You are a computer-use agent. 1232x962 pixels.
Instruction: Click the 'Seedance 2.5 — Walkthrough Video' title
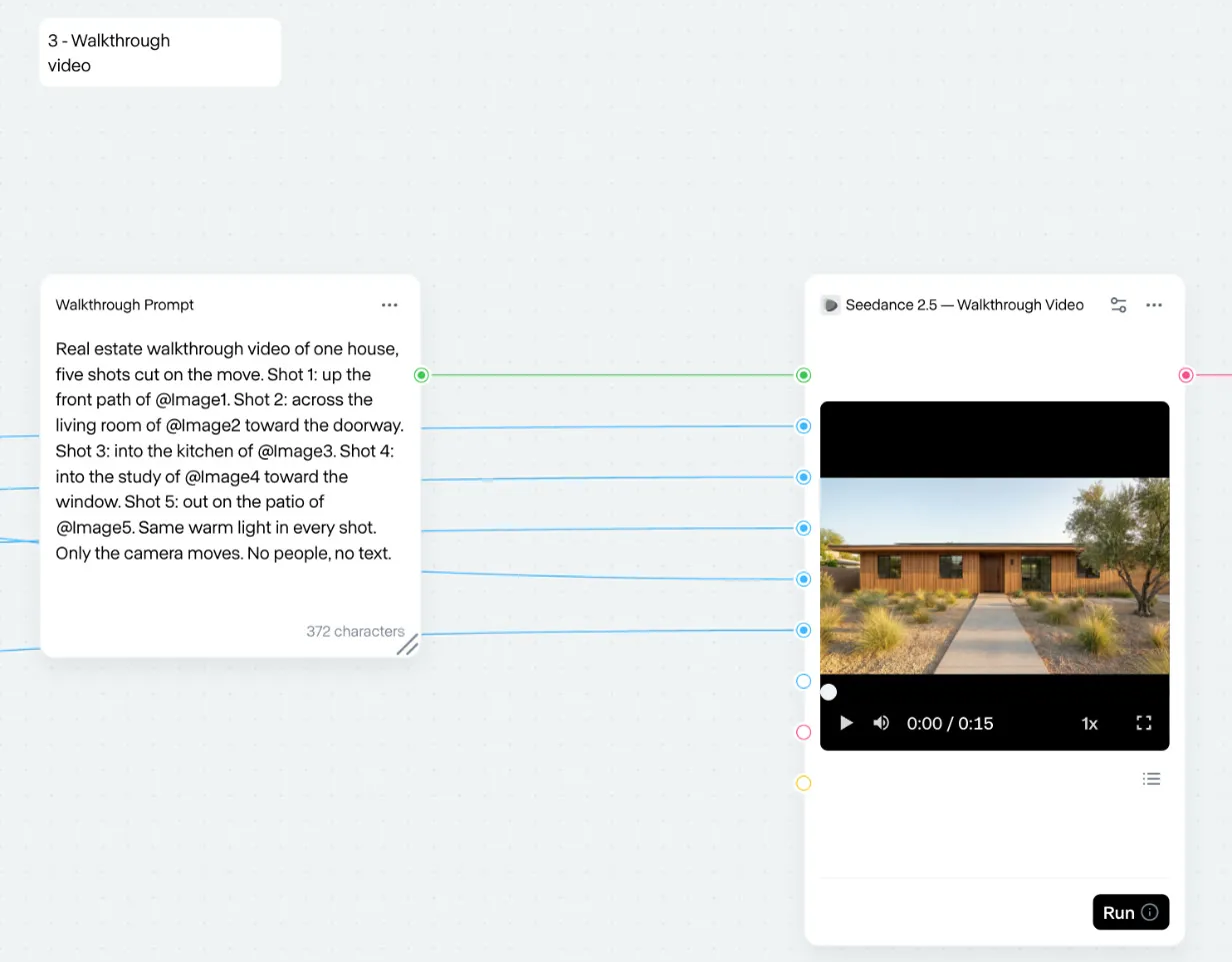pyautogui.click(x=965, y=305)
